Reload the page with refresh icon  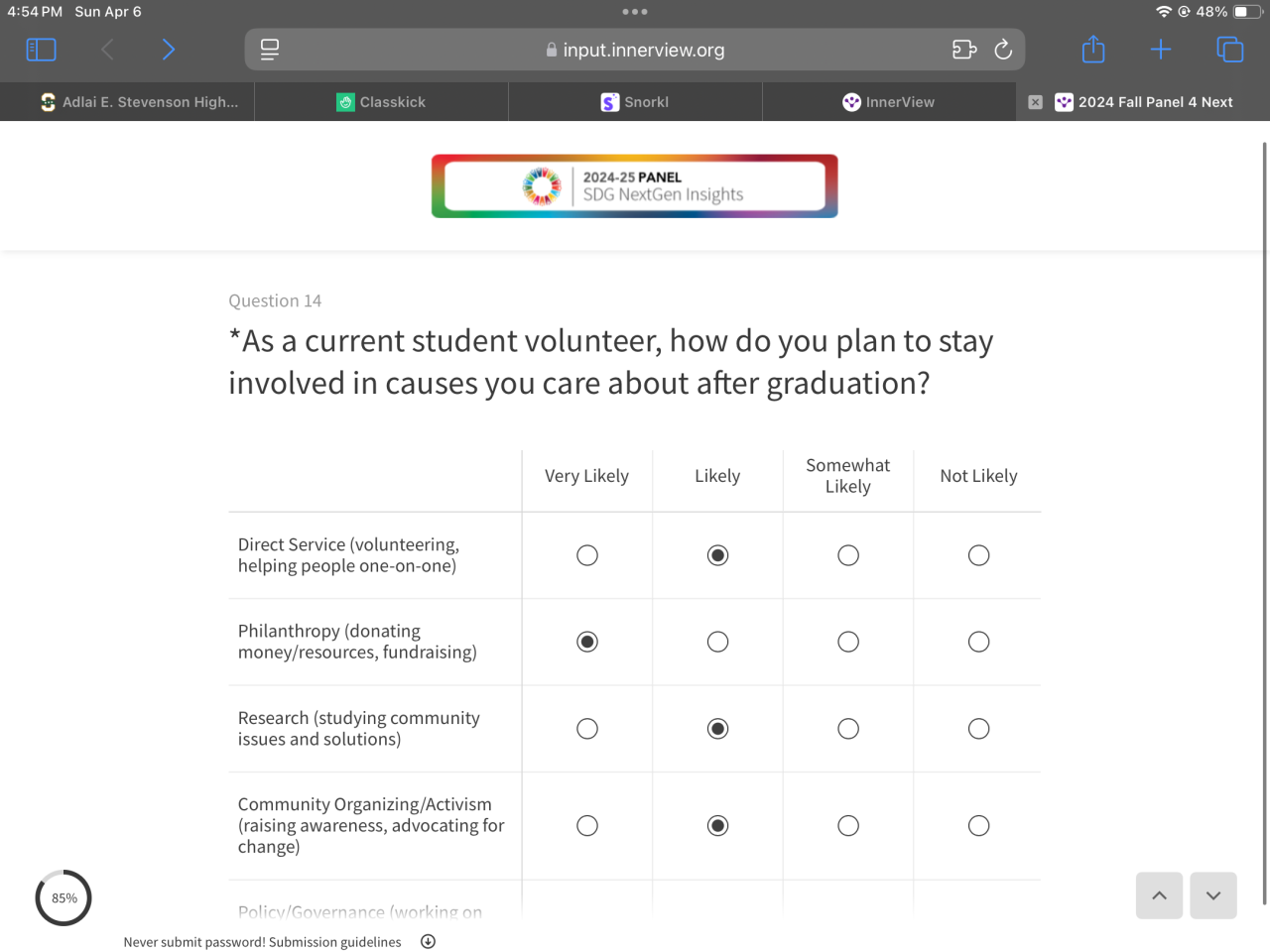pos(1003,50)
